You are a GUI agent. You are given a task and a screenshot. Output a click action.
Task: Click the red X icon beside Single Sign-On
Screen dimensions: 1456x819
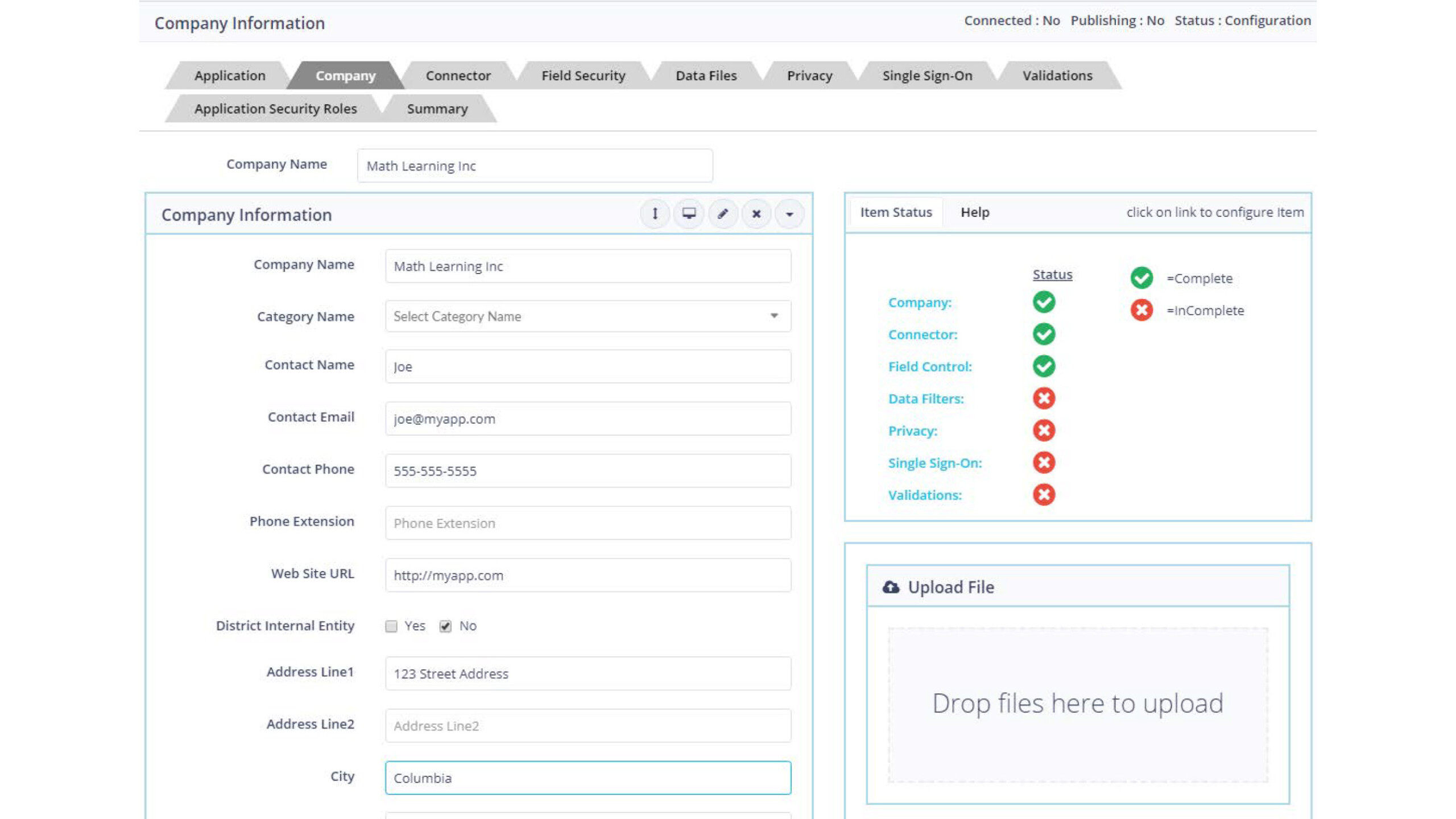(x=1044, y=462)
